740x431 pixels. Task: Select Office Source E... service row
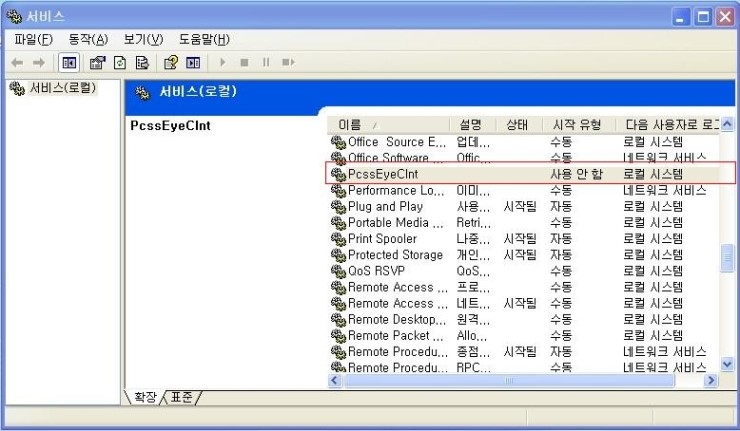click(523, 142)
